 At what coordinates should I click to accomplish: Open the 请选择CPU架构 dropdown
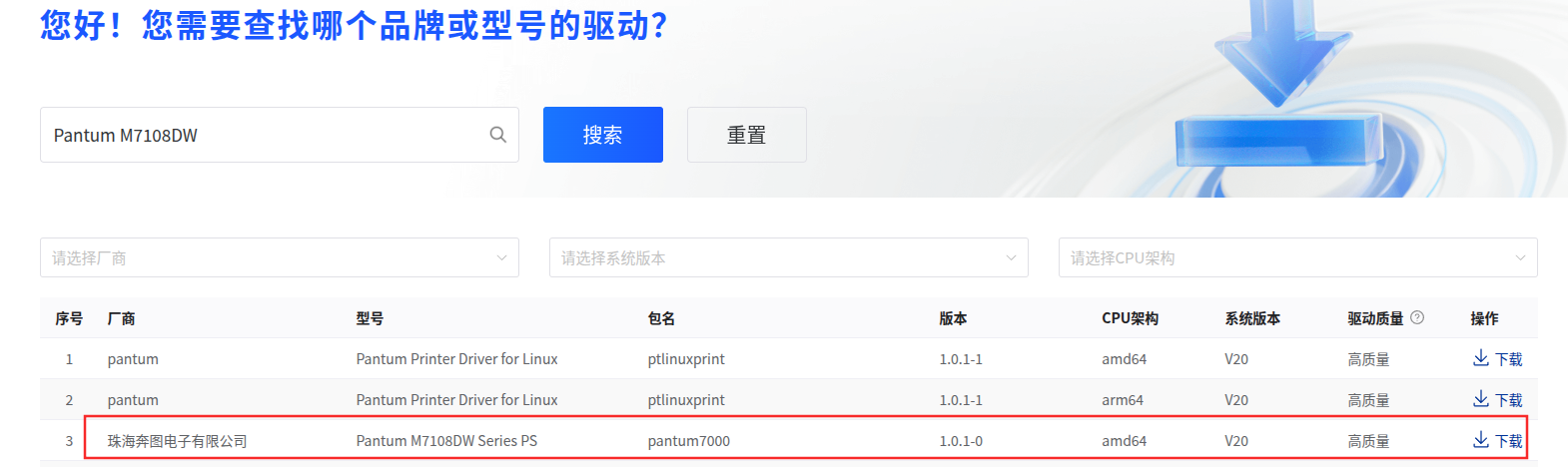point(1298,257)
